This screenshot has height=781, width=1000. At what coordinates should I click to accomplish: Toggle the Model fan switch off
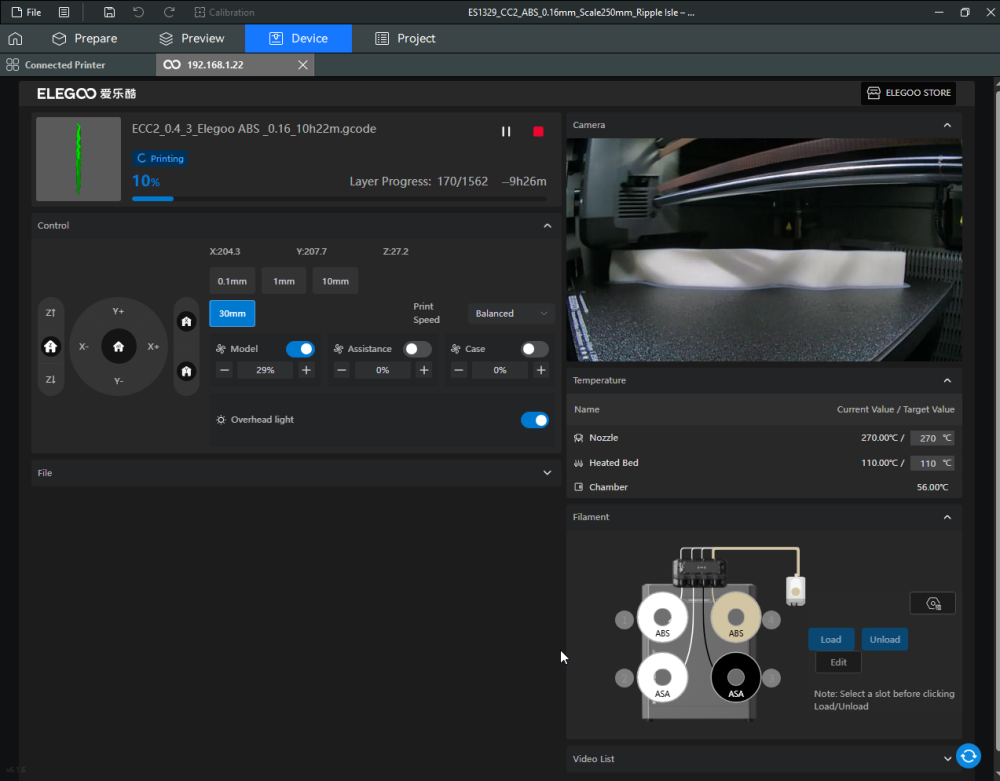point(300,349)
